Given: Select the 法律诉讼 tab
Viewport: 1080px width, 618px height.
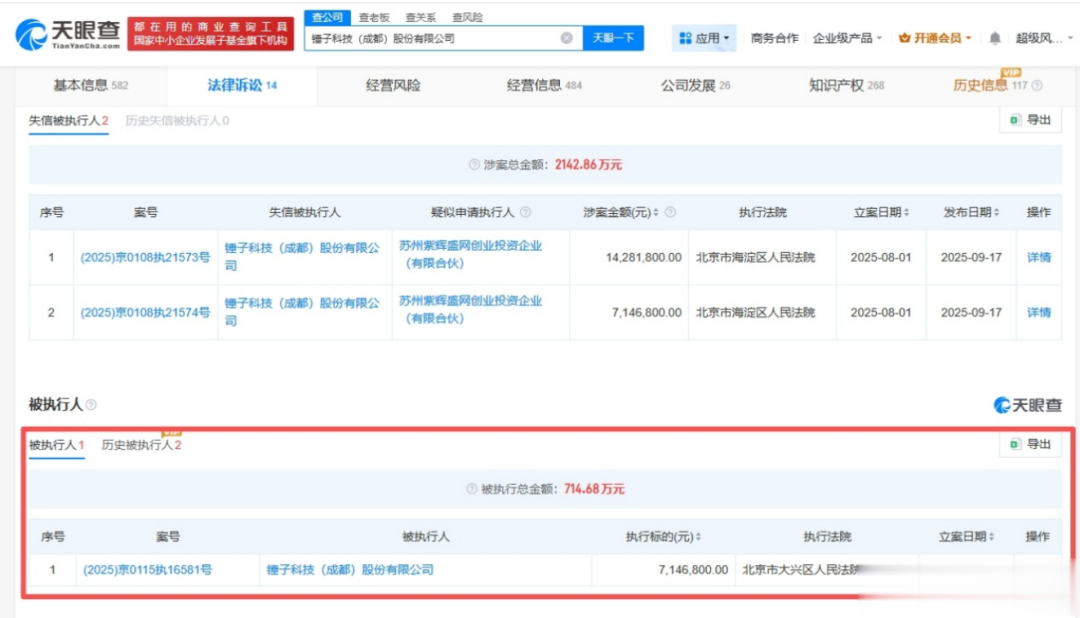Looking at the screenshot, I should [242, 85].
